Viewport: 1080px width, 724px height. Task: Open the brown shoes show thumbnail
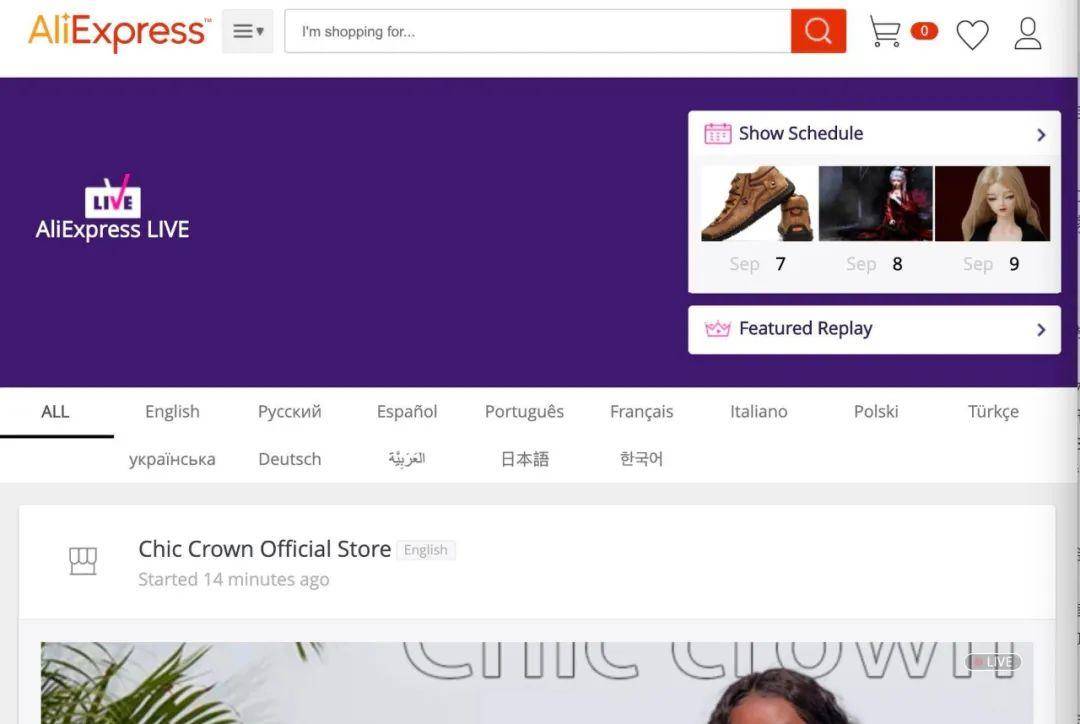(x=758, y=203)
